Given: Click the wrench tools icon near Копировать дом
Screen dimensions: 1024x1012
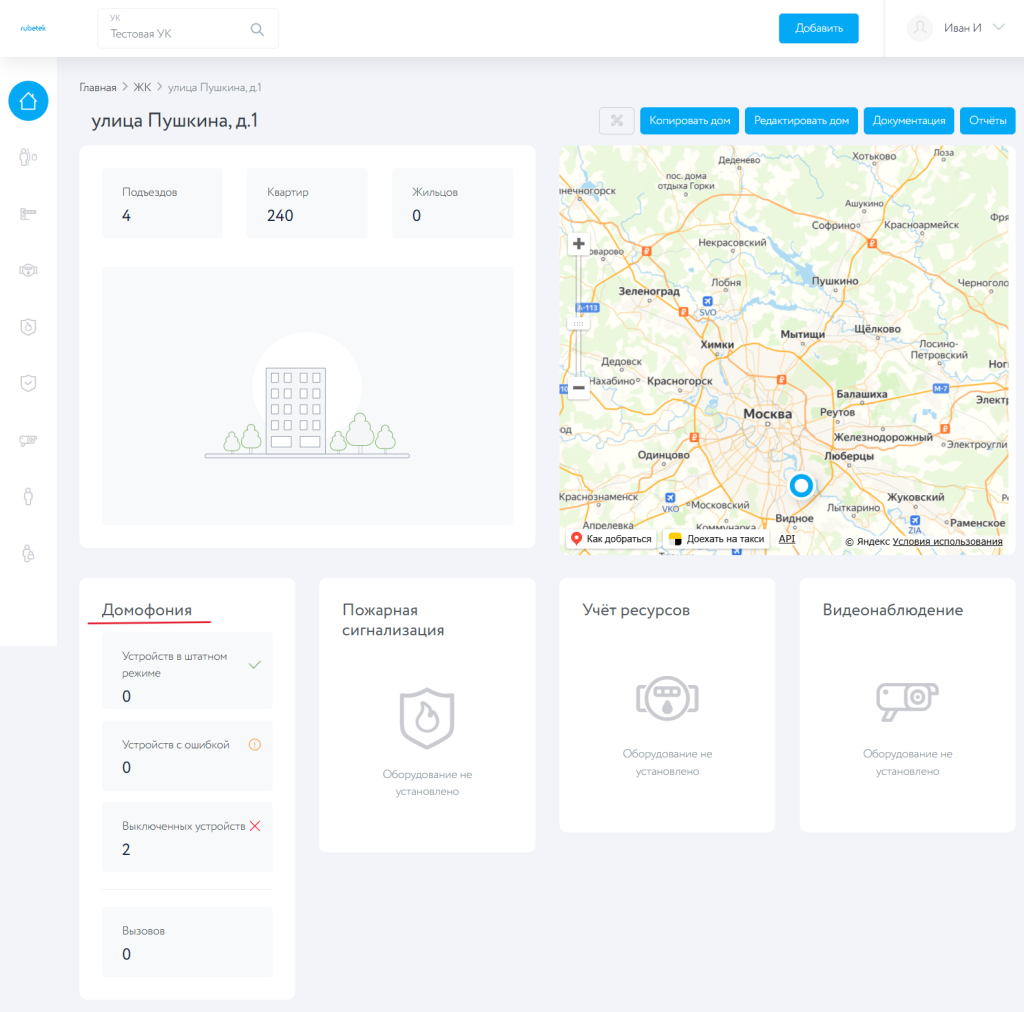Looking at the screenshot, I should coord(617,120).
